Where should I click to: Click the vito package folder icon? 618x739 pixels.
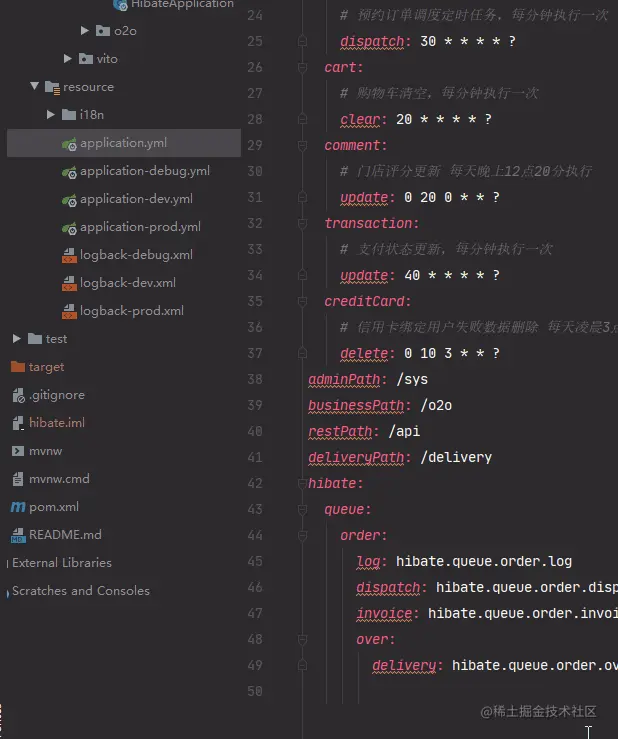(x=86, y=58)
